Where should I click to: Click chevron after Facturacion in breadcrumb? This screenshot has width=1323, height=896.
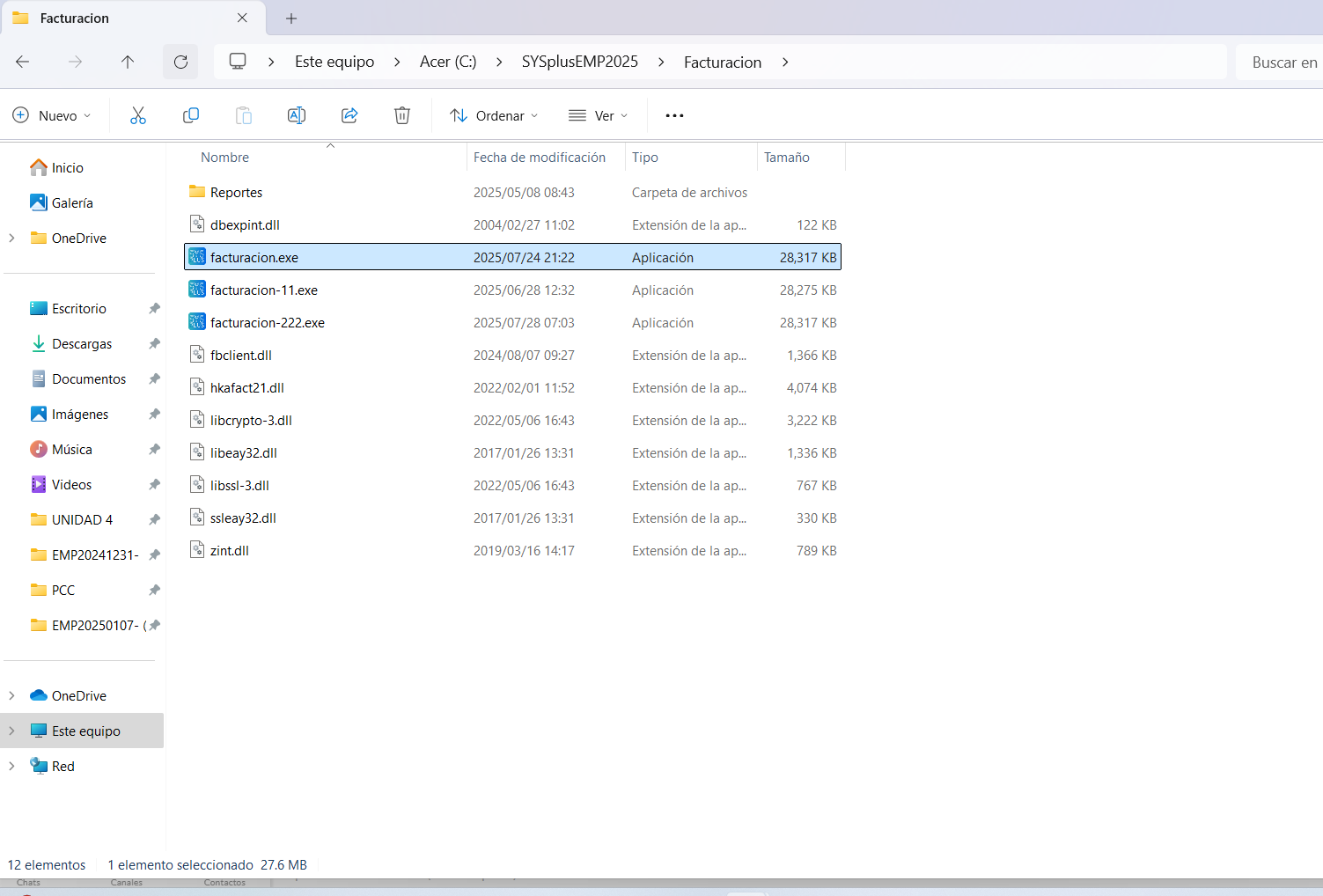pyautogui.click(x=785, y=62)
